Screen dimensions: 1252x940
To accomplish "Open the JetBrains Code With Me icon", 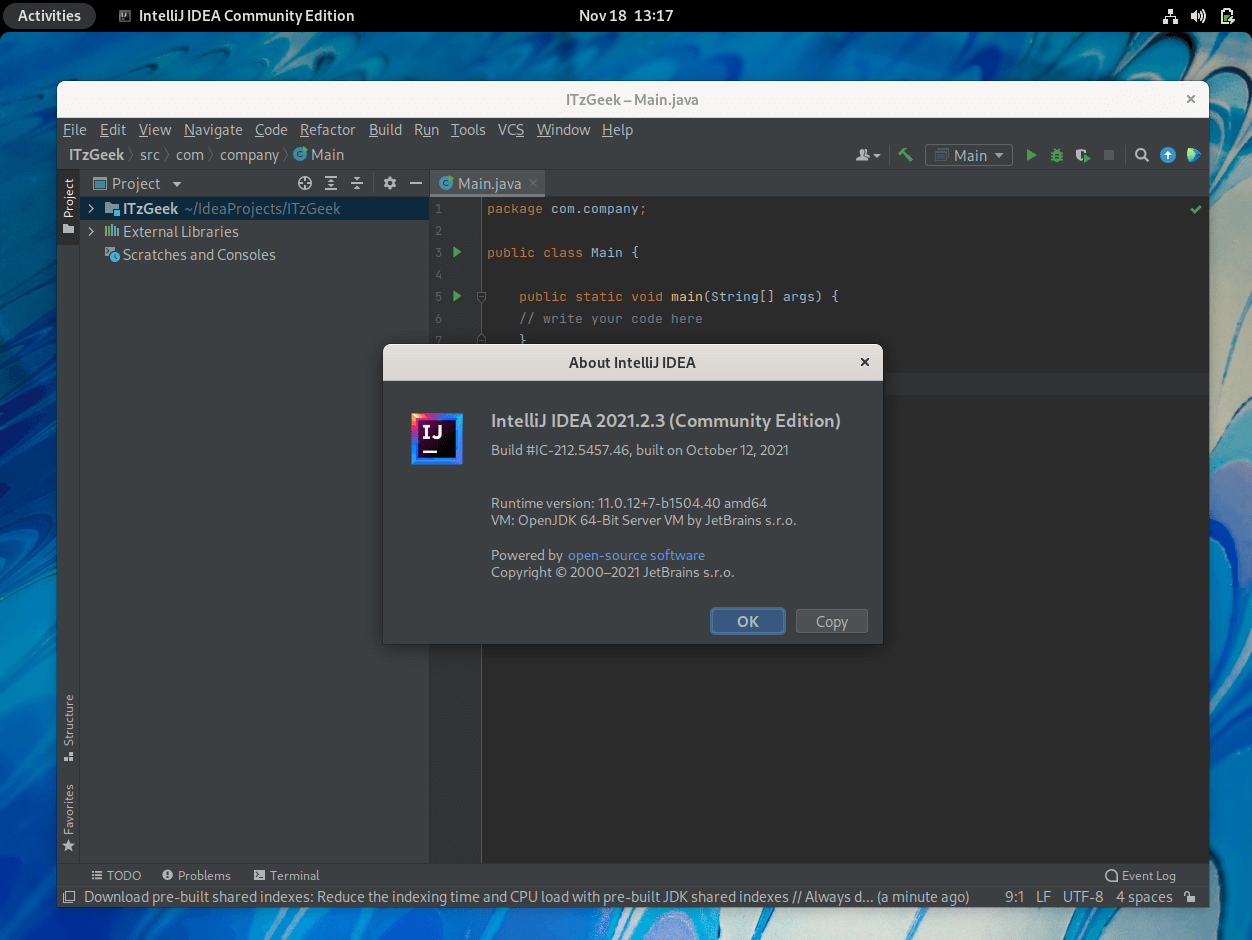I will pos(1193,155).
